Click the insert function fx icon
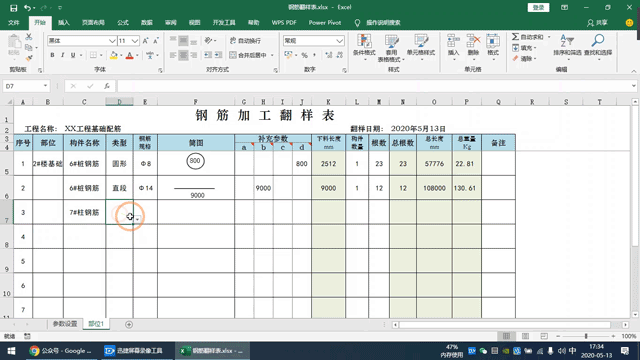The height and width of the screenshot is (360, 640). coord(107,86)
